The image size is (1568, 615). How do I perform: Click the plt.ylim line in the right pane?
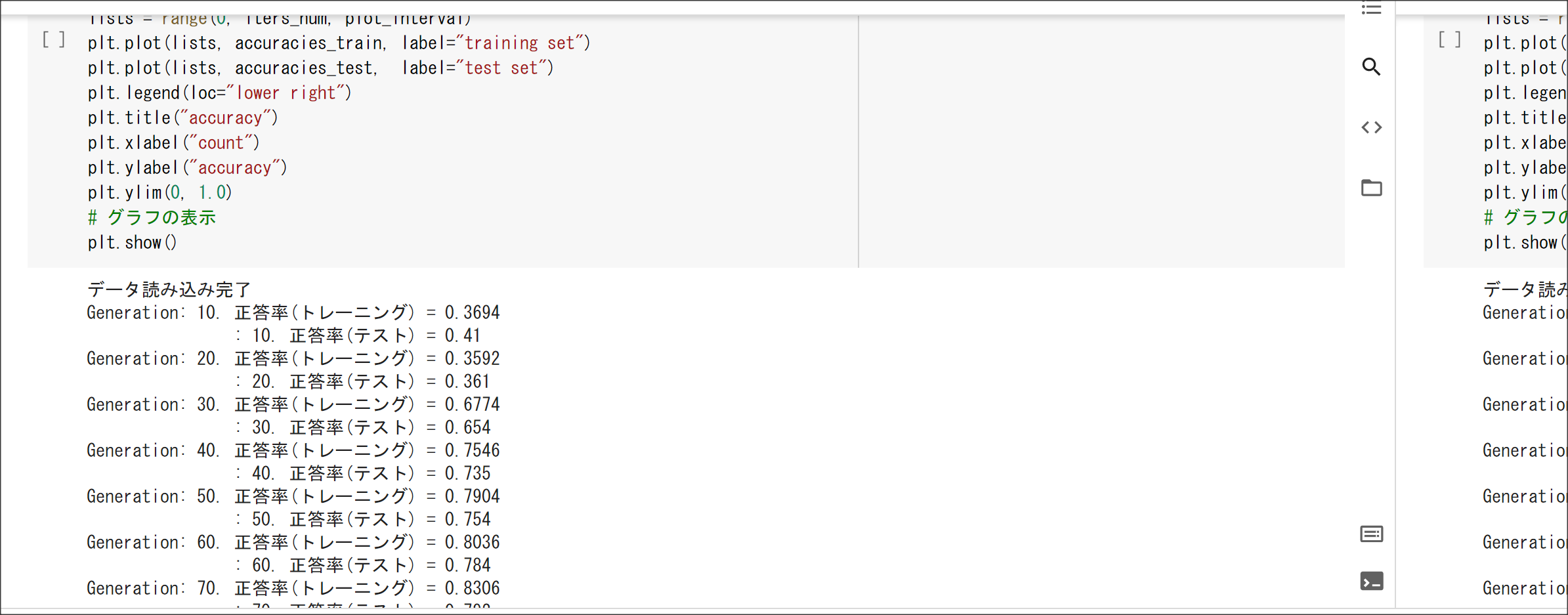(1525, 193)
